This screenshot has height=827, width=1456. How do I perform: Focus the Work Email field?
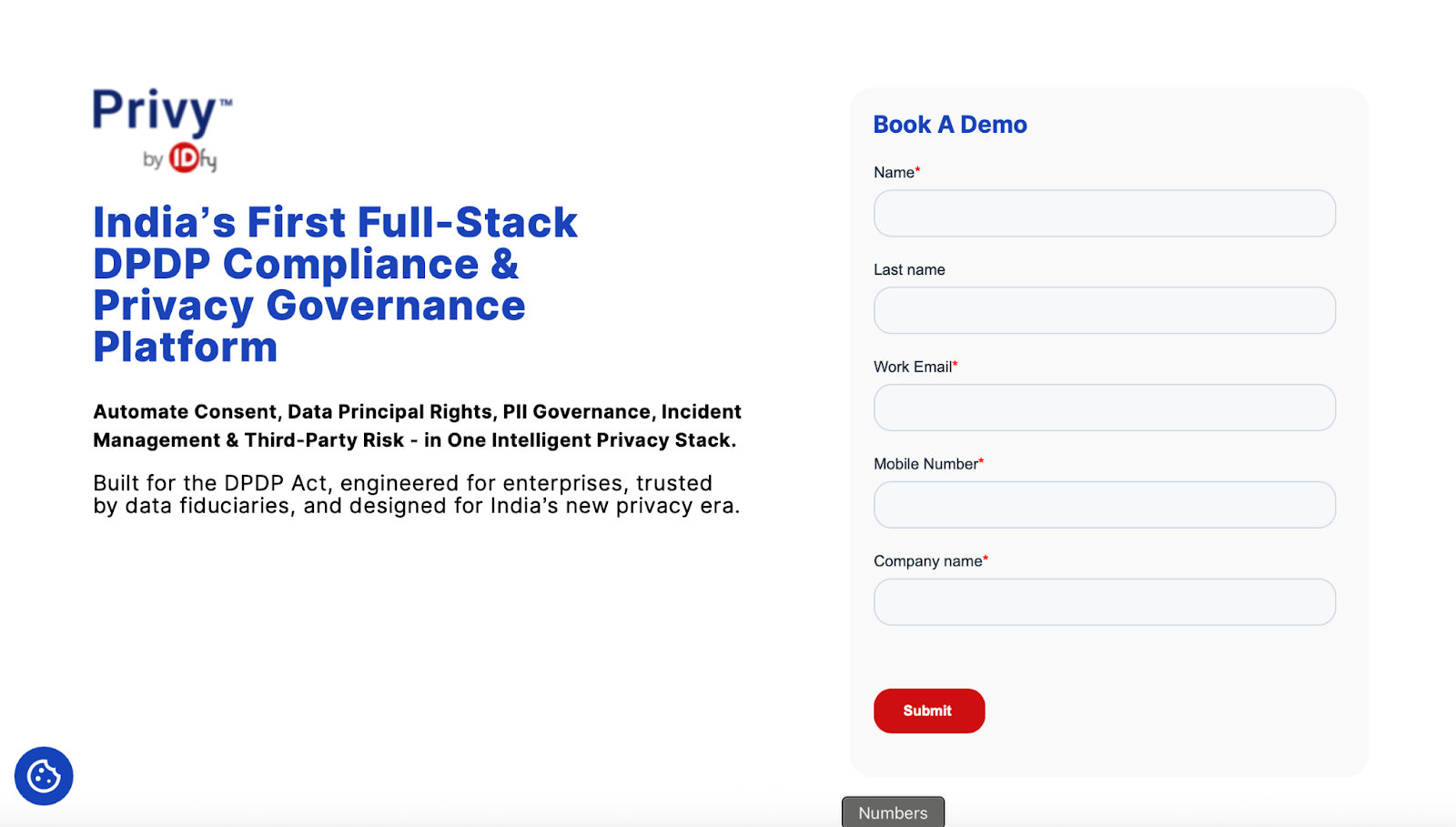coord(1104,408)
